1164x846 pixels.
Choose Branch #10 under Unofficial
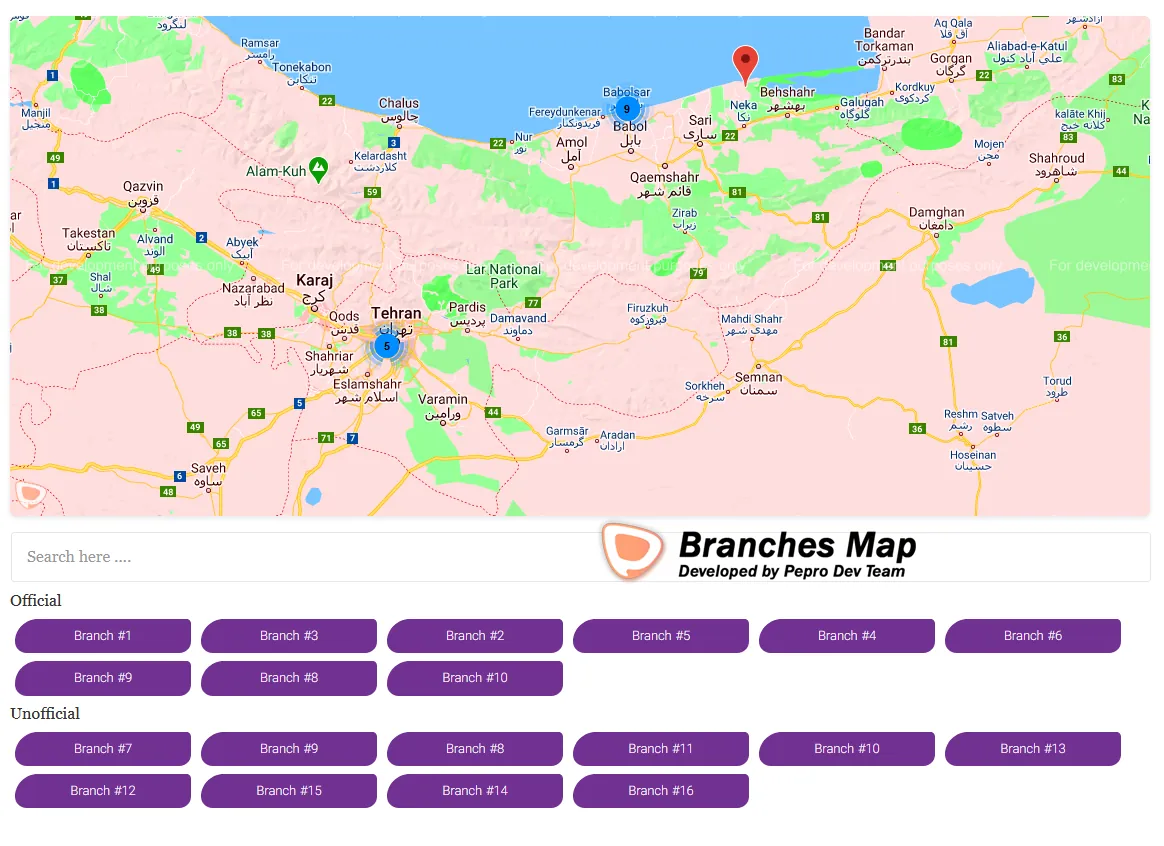click(x=847, y=749)
